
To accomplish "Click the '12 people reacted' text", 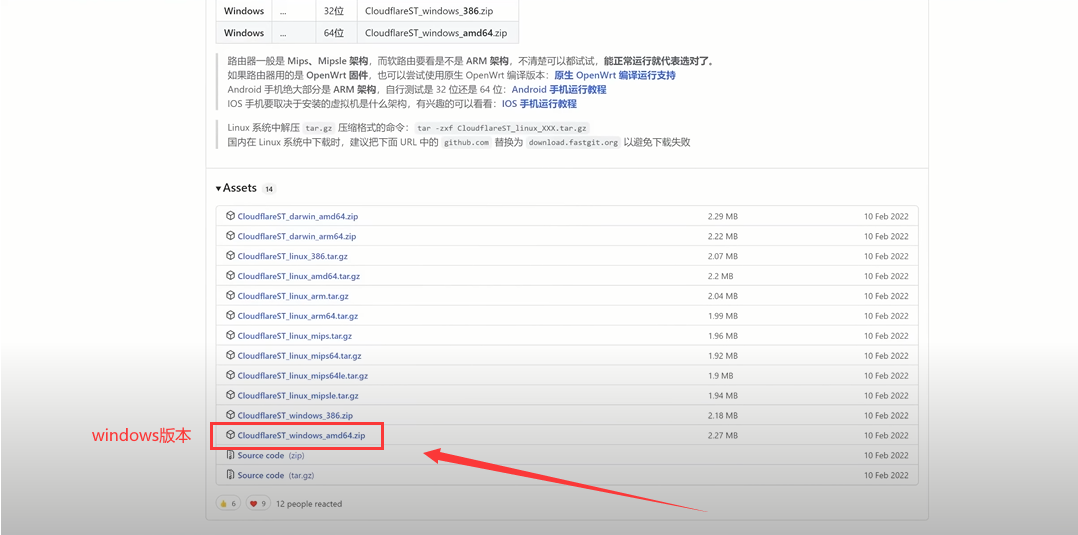I will (x=309, y=504).
